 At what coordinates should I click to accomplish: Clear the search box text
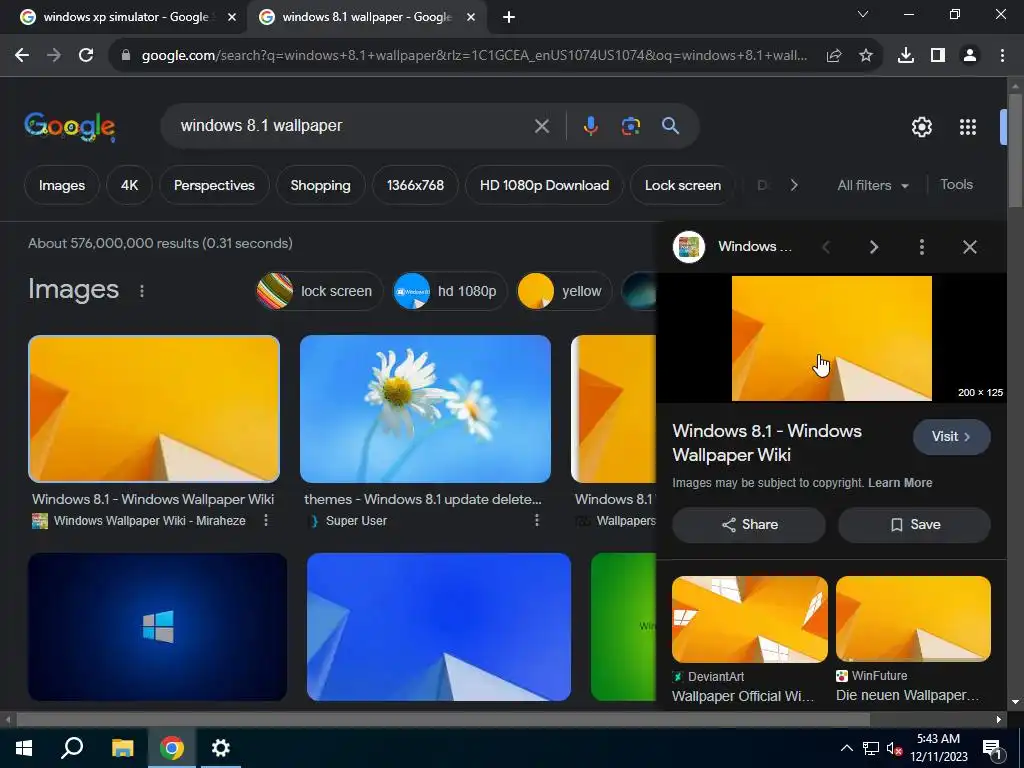click(541, 126)
